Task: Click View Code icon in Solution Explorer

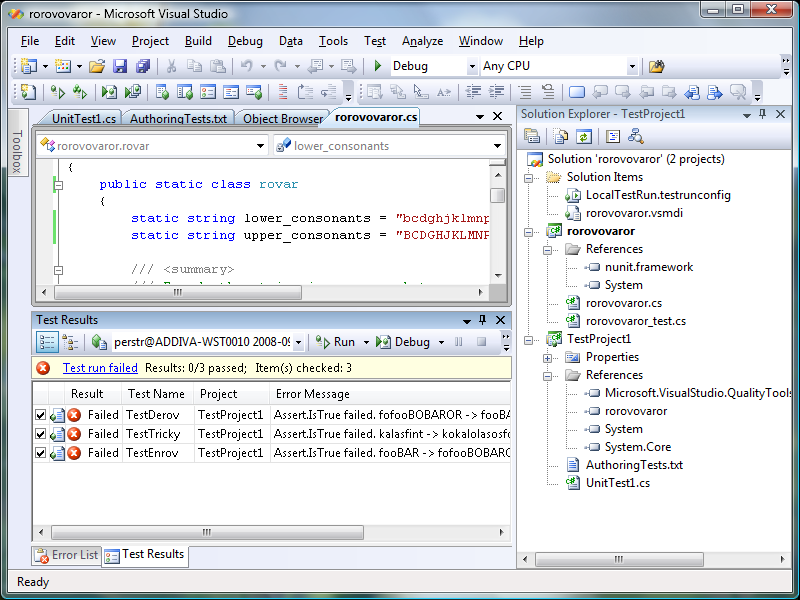Action: point(613,136)
